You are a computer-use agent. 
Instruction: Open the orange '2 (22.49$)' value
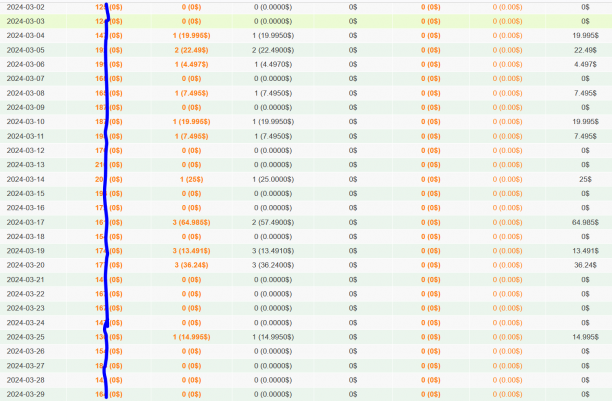pos(191,50)
